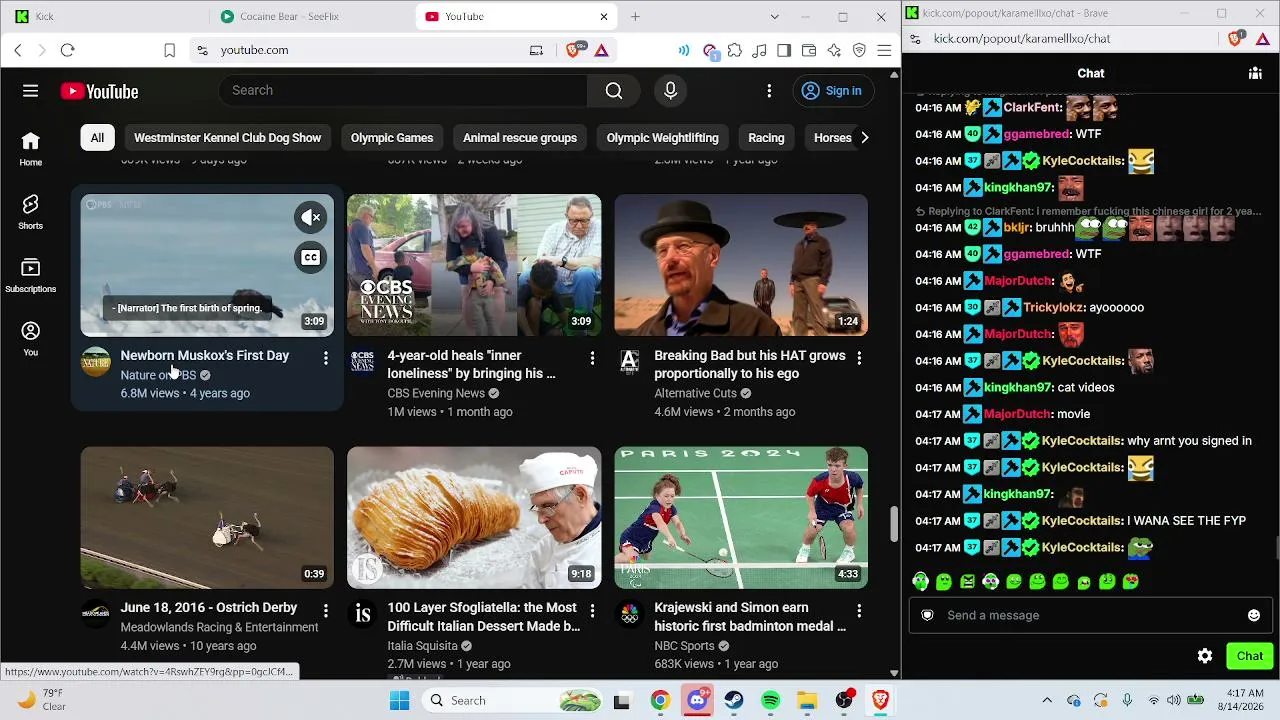Open options menu for Breaking Bad video

tap(859, 357)
